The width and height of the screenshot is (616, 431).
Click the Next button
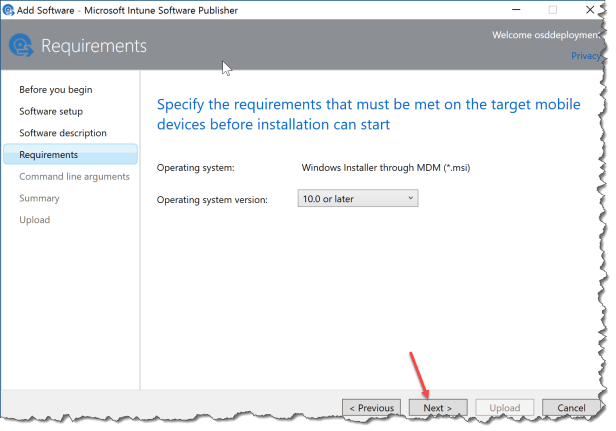[x=437, y=408]
